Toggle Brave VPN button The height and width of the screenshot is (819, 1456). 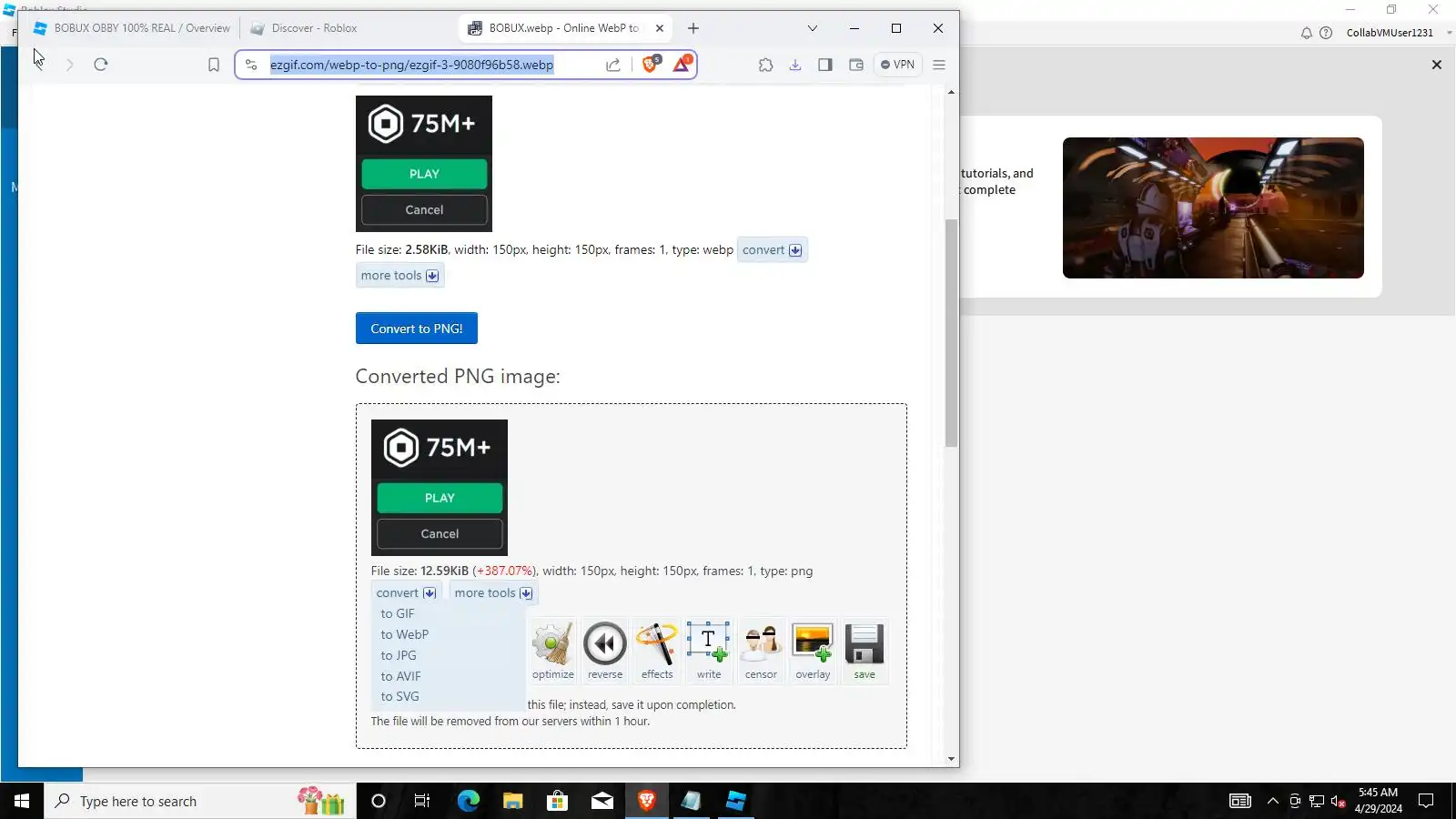(x=897, y=65)
